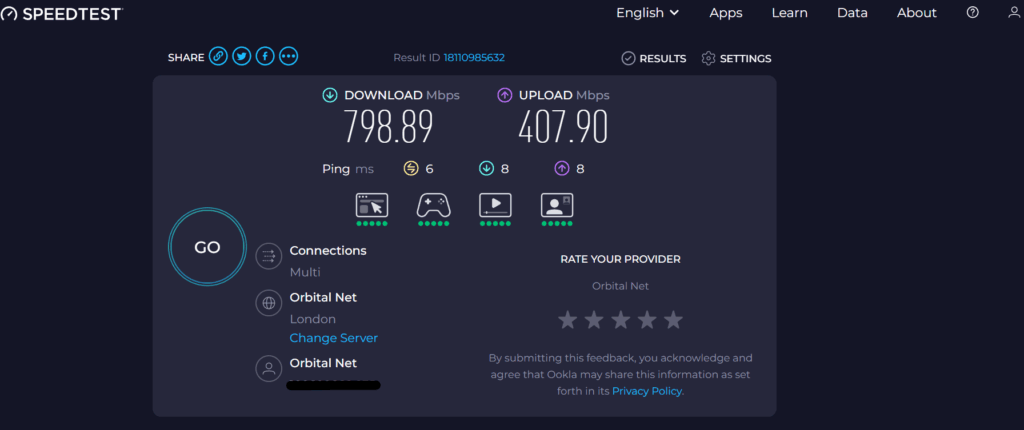Click the RATE YOUR PROVIDER heading
The height and width of the screenshot is (430, 1024).
[x=620, y=259]
